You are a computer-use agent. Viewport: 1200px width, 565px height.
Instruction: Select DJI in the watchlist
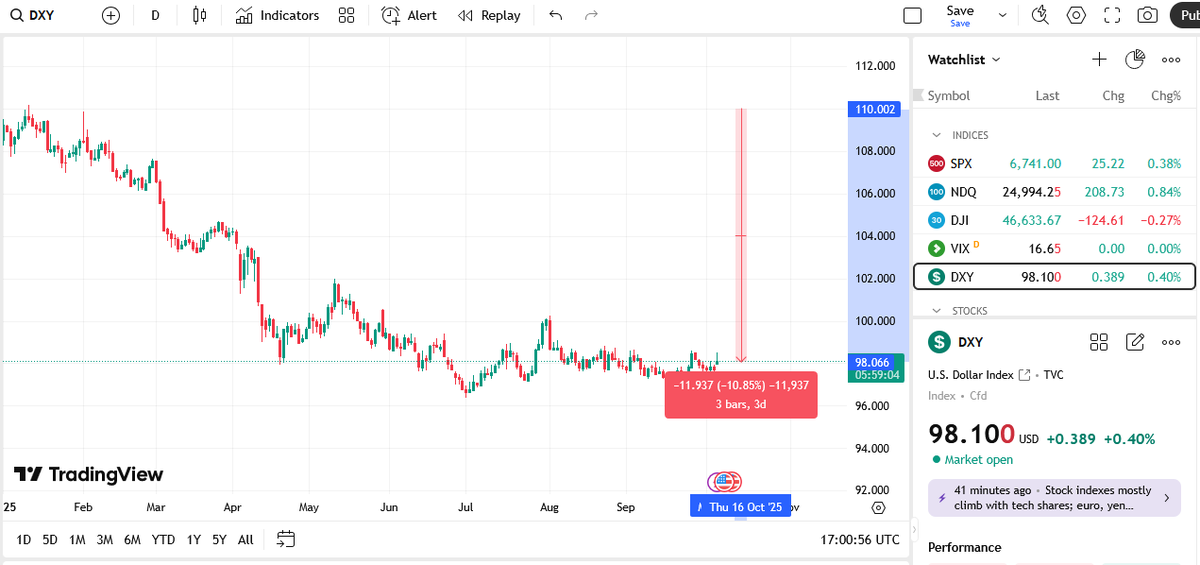(x=1055, y=220)
